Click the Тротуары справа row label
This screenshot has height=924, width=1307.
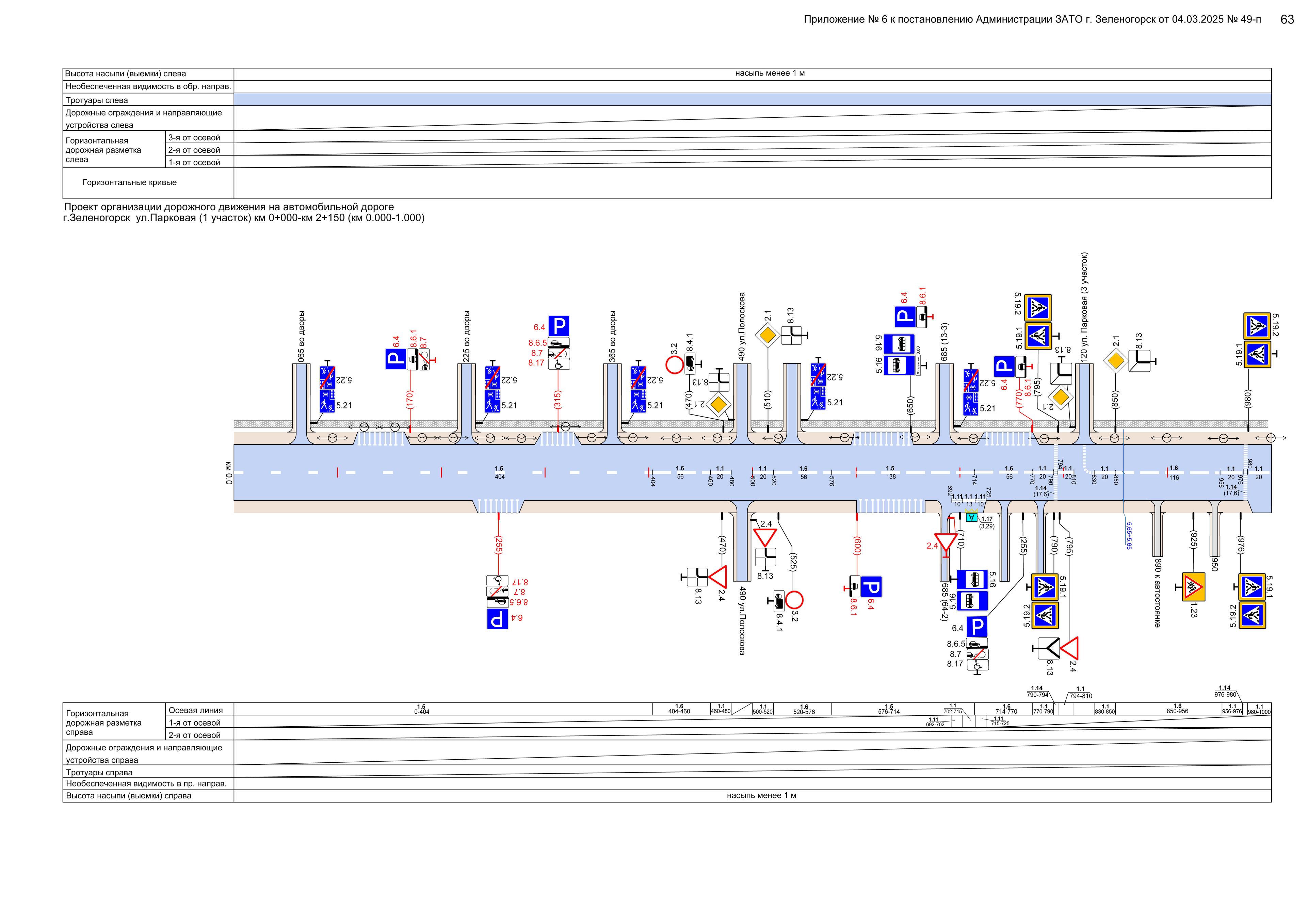tap(99, 773)
